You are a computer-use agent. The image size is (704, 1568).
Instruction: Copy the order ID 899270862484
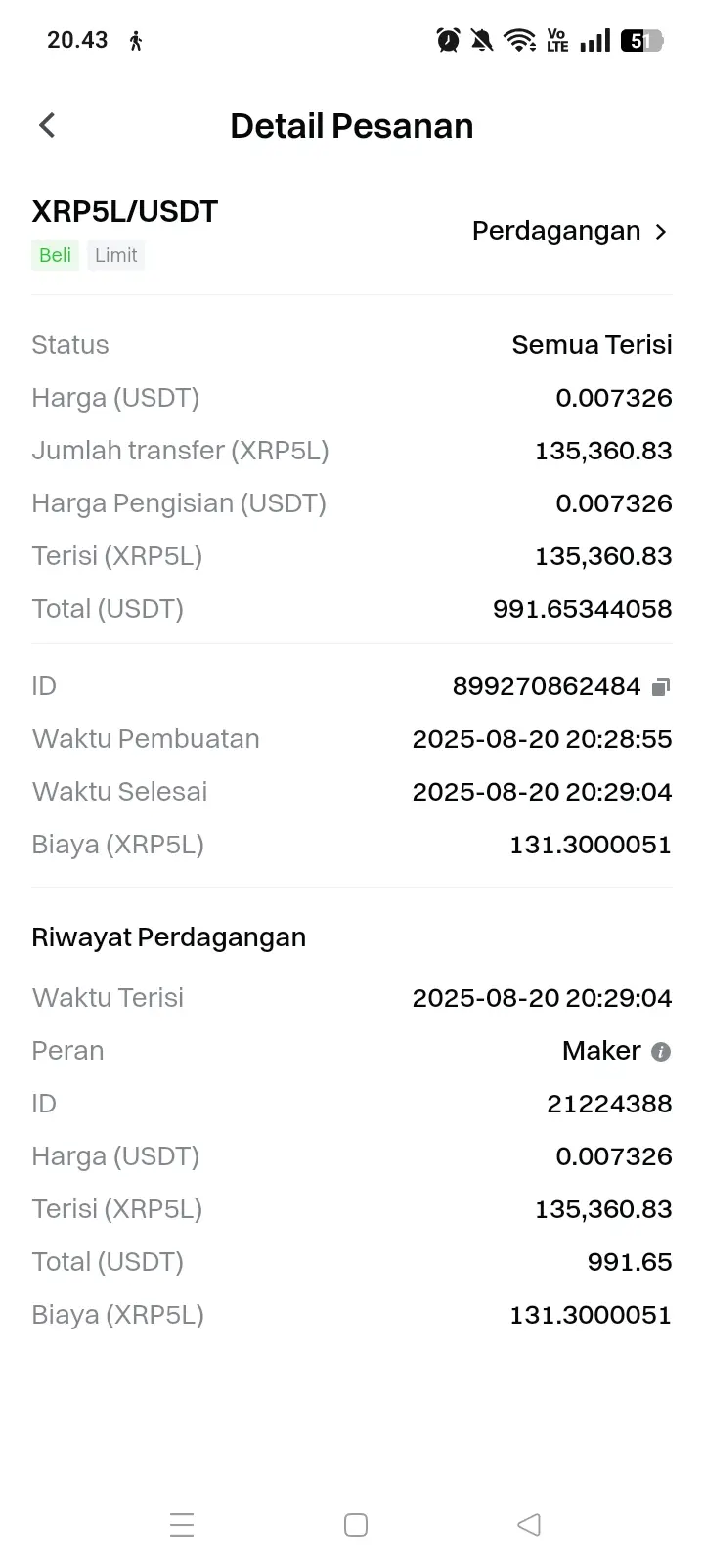click(x=661, y=687)
